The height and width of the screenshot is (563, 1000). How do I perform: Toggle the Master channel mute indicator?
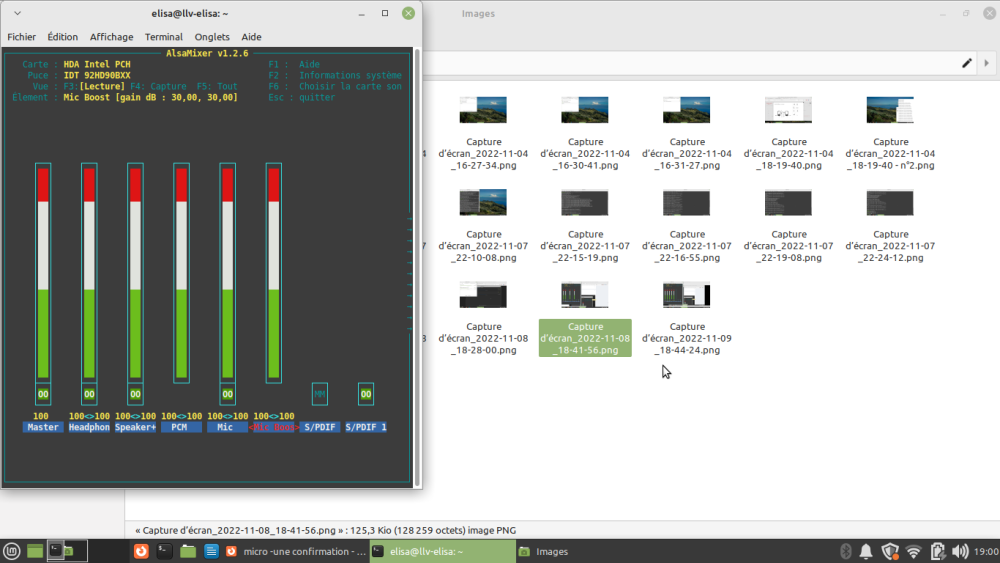pyautogui.click(x=42, y=394)
